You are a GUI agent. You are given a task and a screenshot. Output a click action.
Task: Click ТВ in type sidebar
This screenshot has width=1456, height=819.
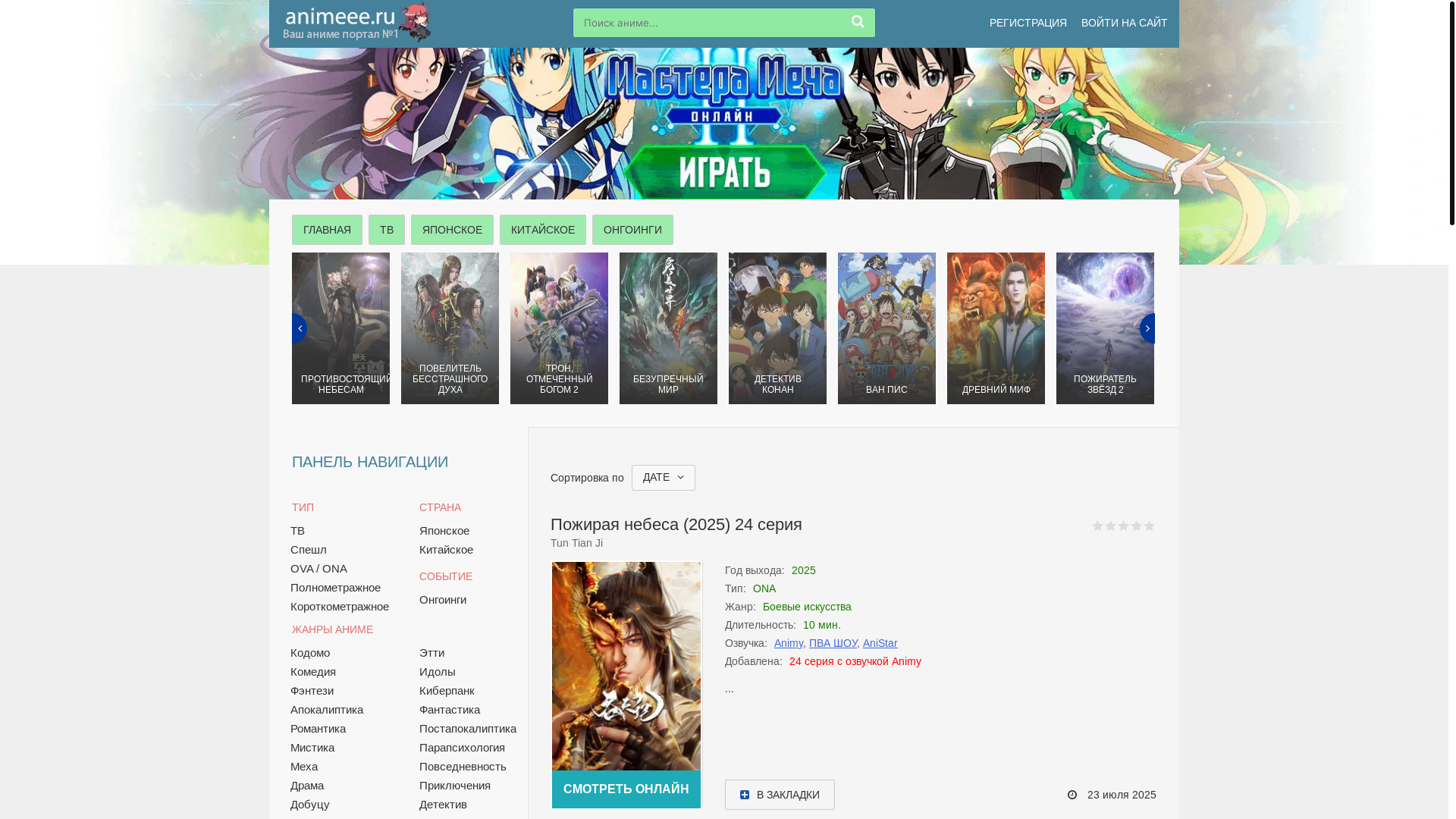(297, 531)
